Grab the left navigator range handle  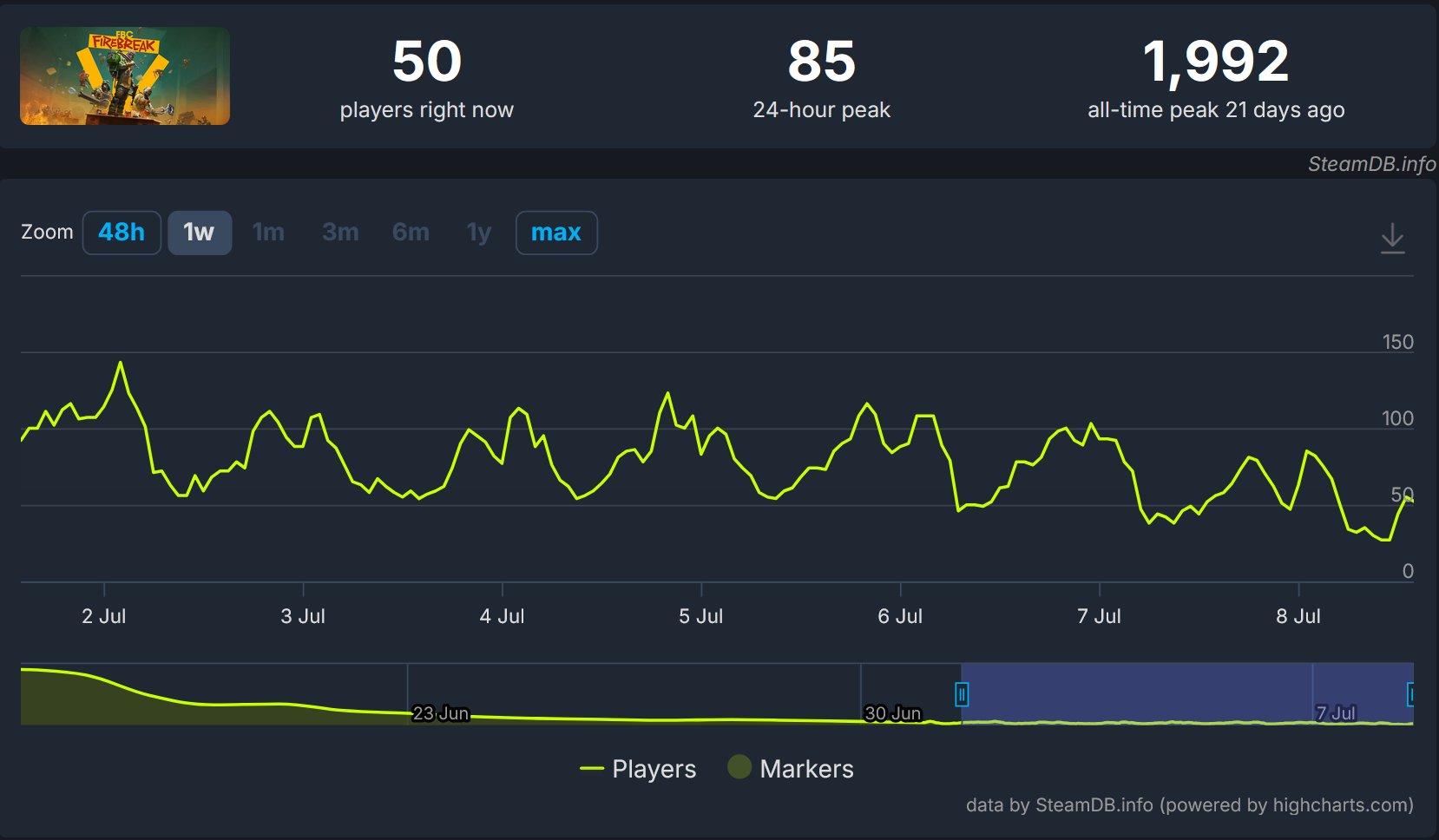tap(962, 694)
